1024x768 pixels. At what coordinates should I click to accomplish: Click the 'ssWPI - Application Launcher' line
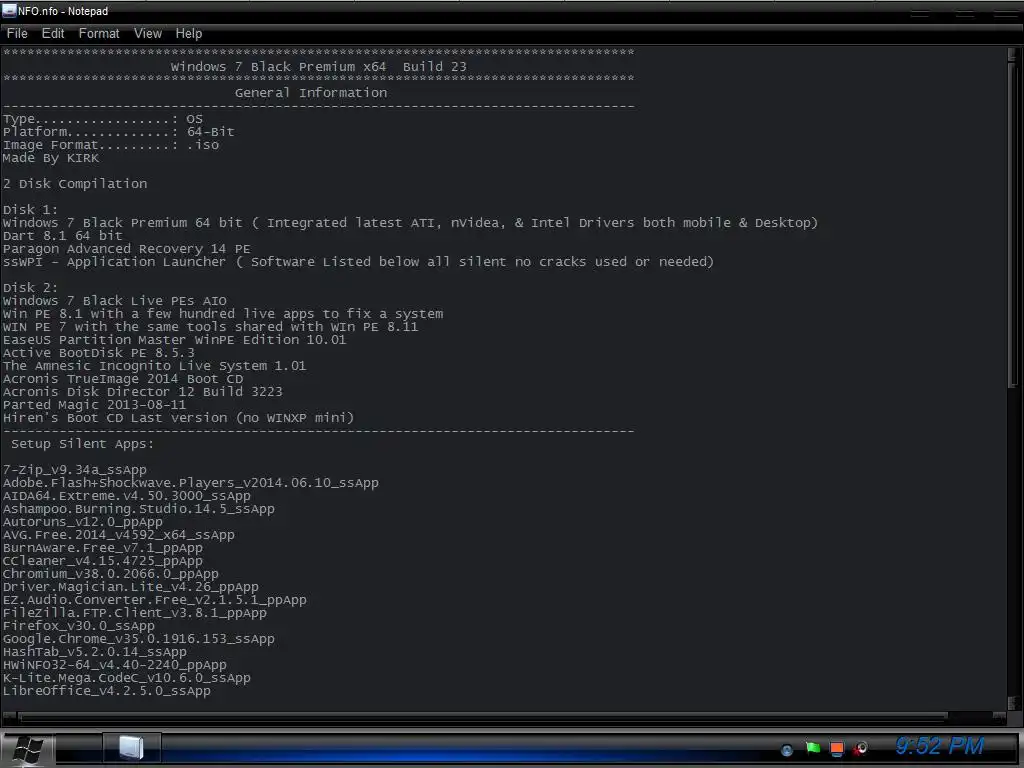pyautogui.click(x=358, y=262)
